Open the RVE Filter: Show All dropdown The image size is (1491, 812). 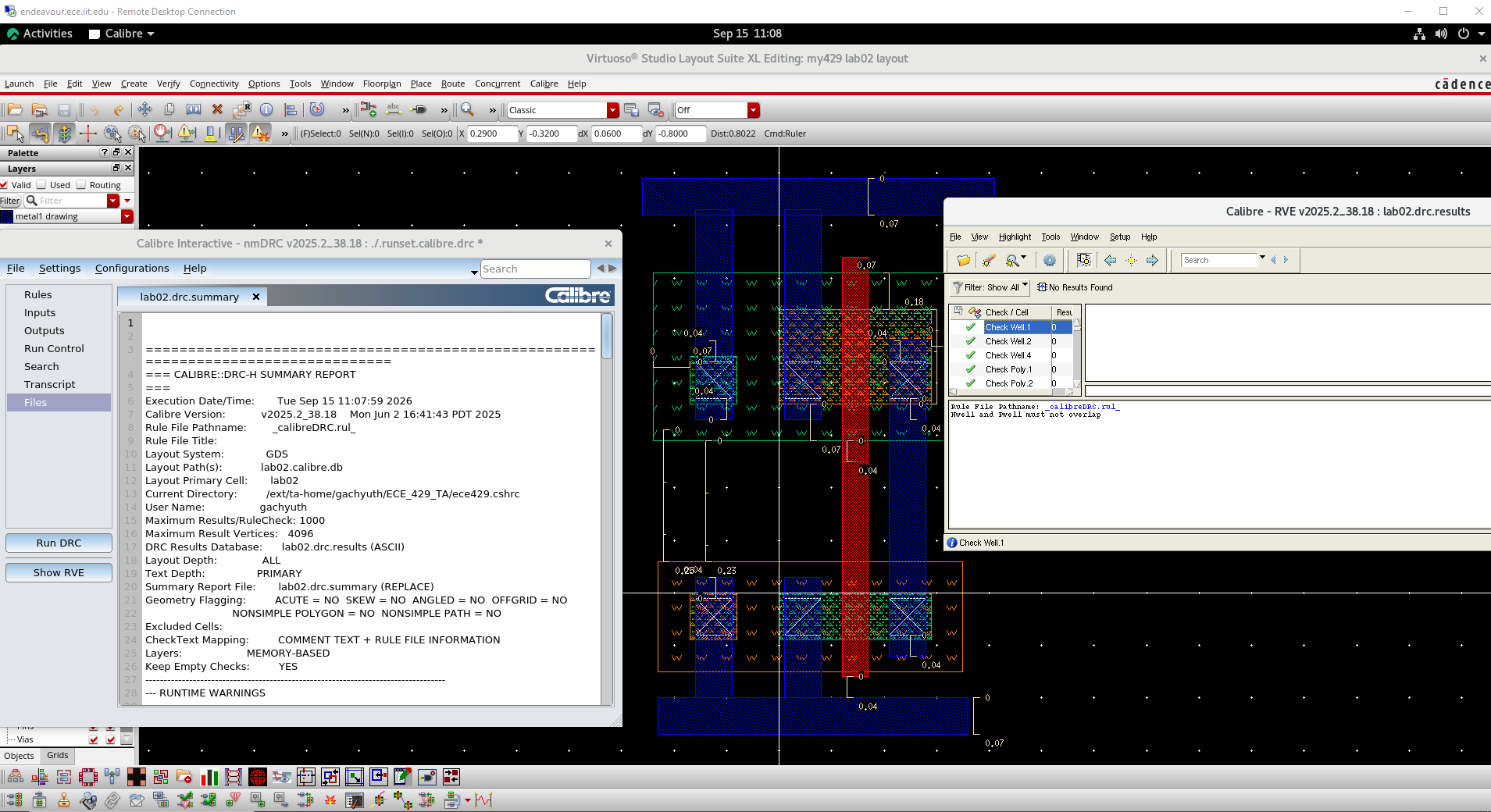click(990, 287)
